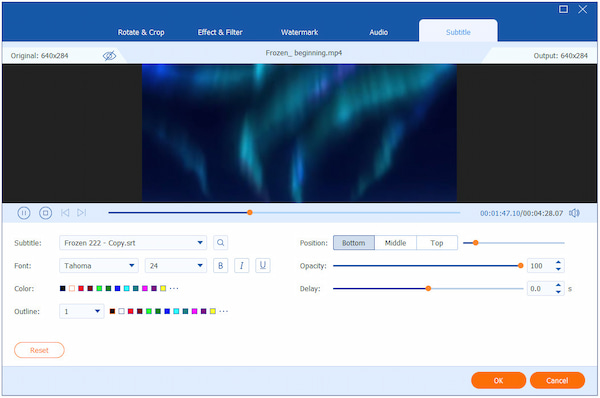
Task: Toggle underline subtitle text
Action: click(x=263, y=266)
